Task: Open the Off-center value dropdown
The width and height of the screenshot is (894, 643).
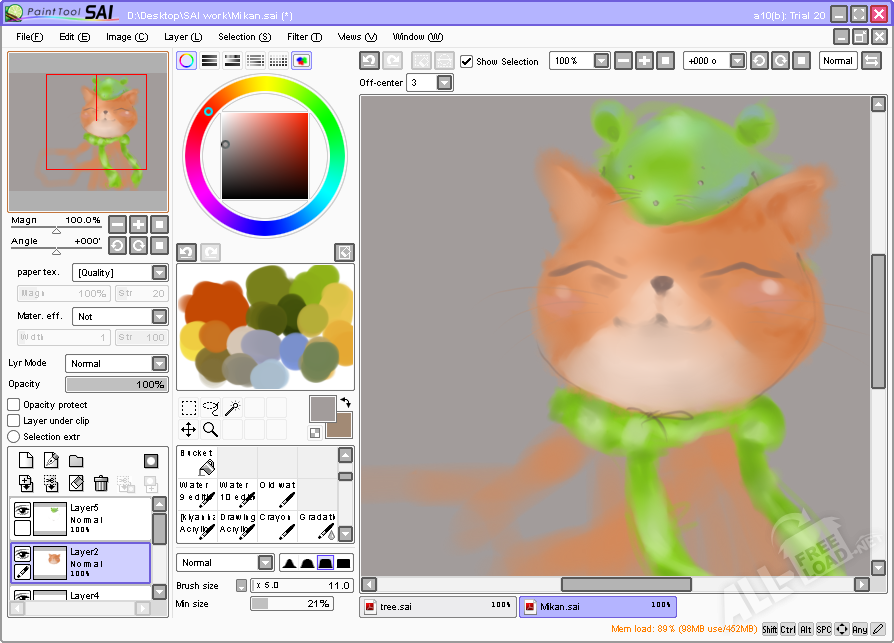Action: 445,83
